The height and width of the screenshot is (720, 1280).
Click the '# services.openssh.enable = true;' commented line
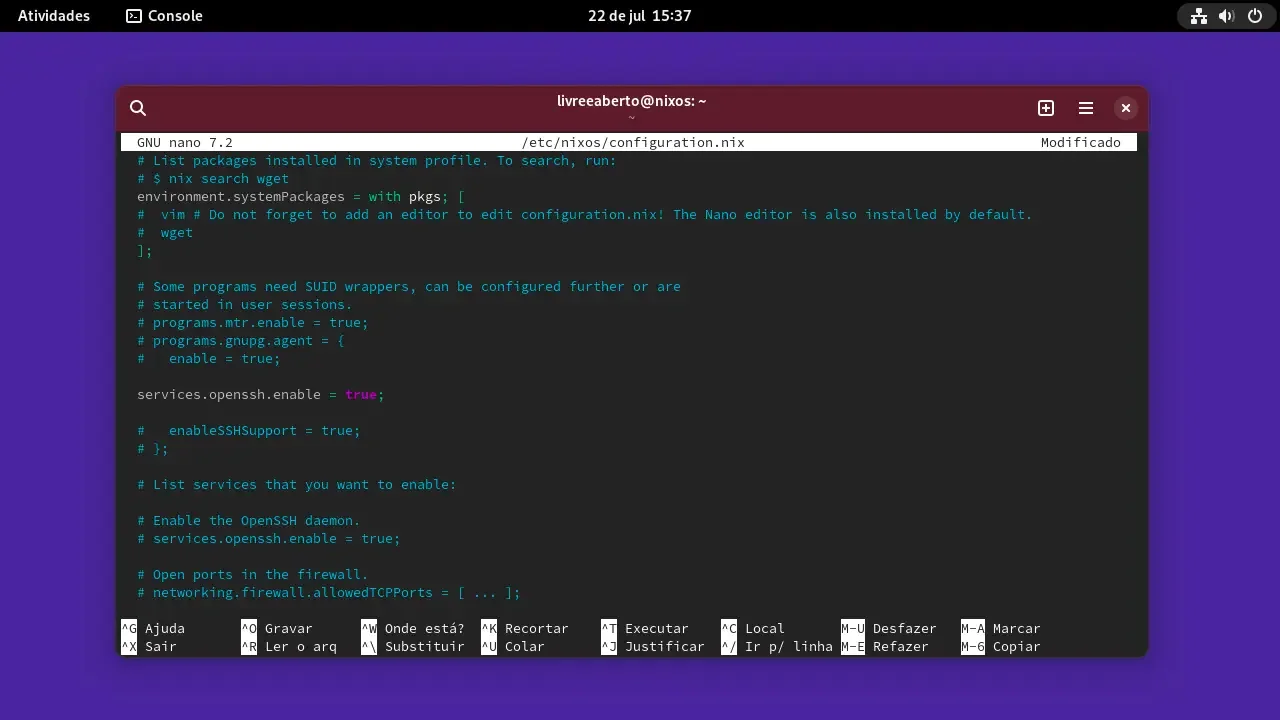coord(269,539)
